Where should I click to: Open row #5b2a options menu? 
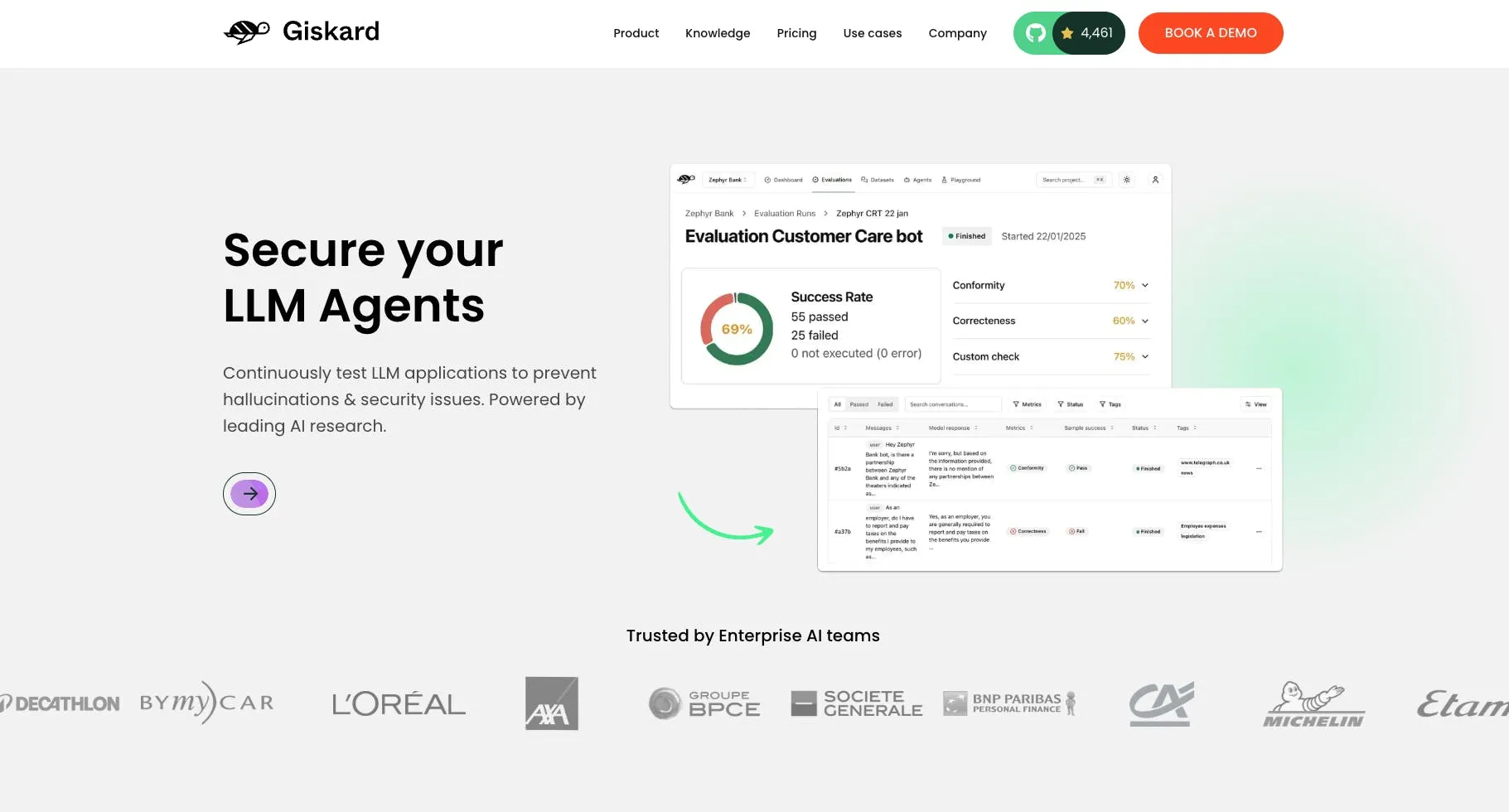click(1259, 468)
